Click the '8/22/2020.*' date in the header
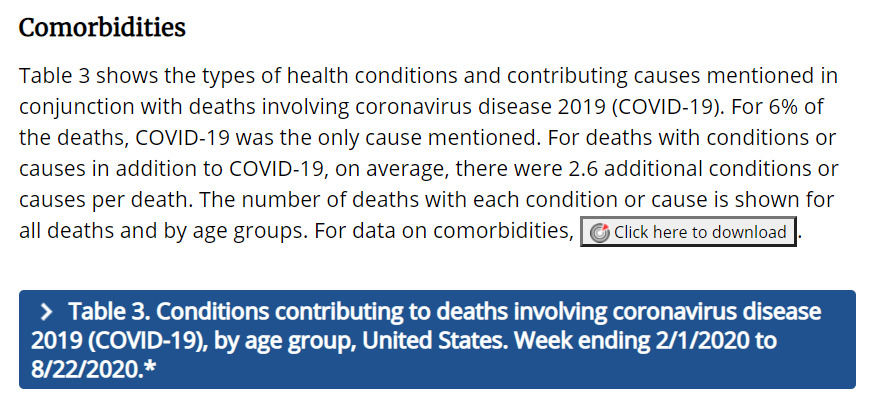The height and width of the screenshot is (403, 869). click(x=94, y=370)
